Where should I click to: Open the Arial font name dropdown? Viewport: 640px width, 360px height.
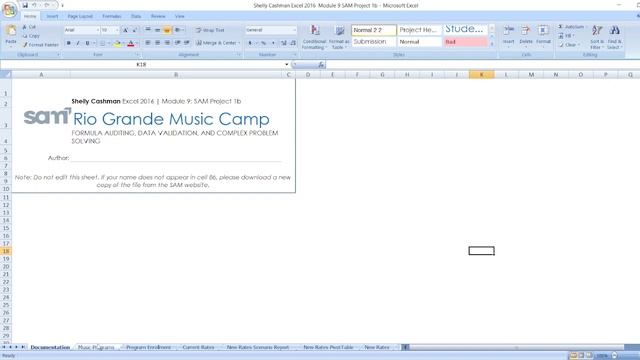(x=98, y=30)
